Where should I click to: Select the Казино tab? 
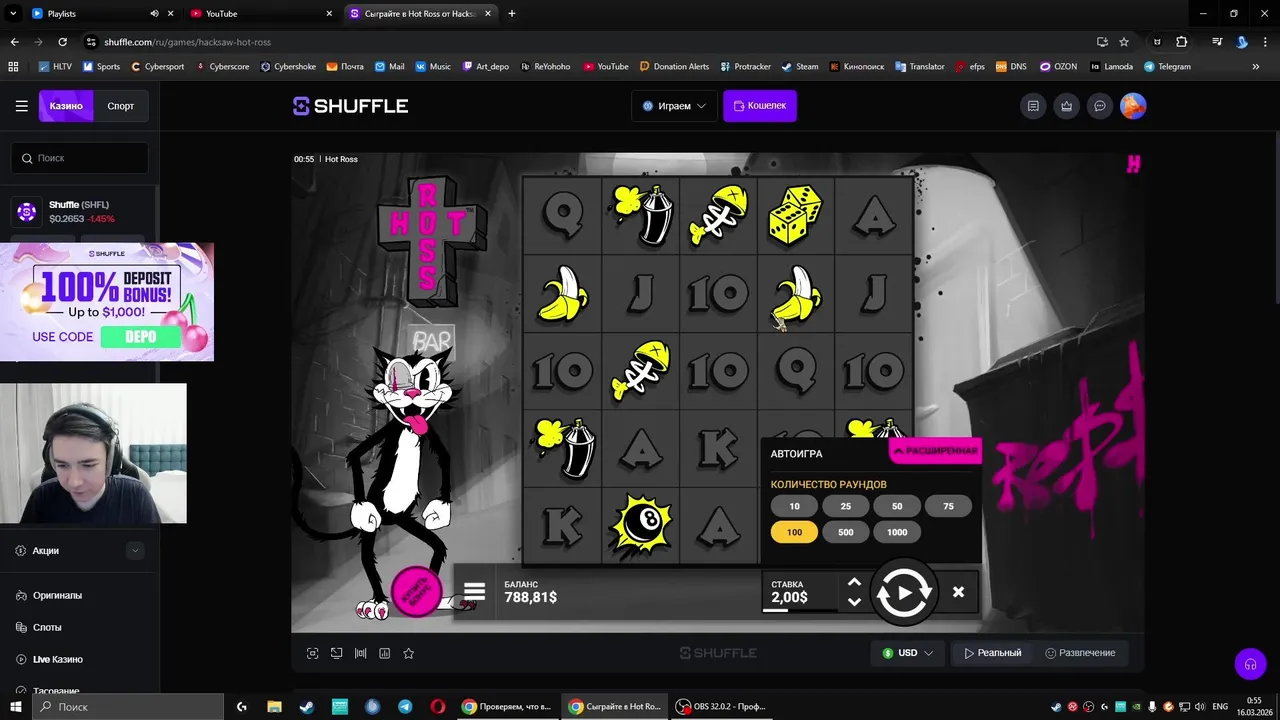coord(66,106)
